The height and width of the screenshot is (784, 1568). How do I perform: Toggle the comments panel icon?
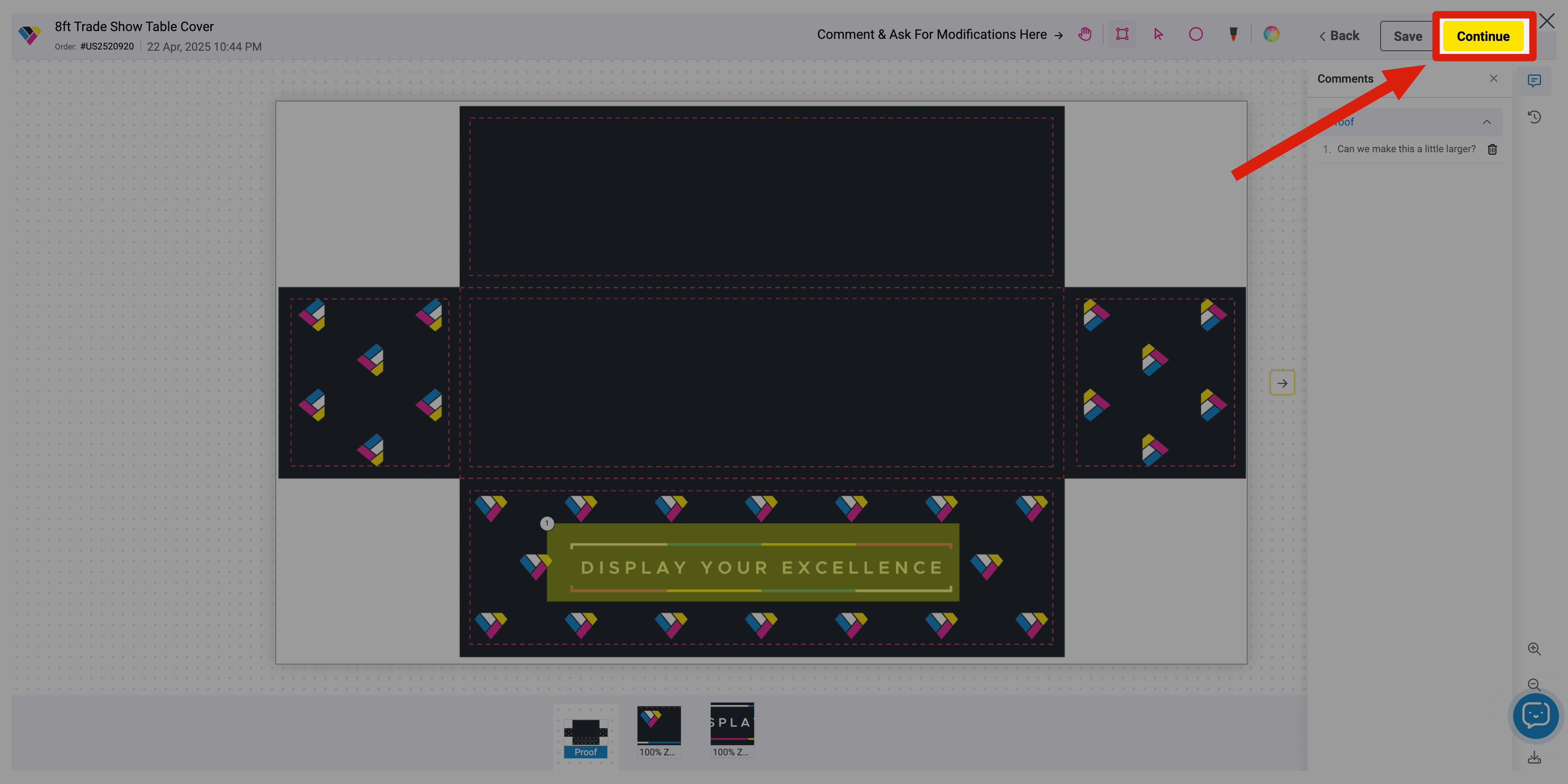pos(1534,80)
